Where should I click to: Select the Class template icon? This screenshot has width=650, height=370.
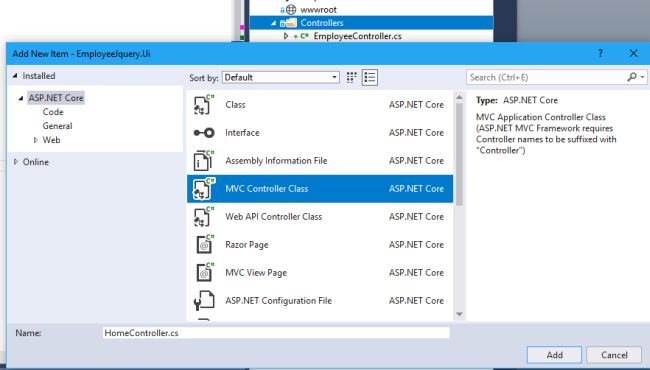(x=204, y=105)
